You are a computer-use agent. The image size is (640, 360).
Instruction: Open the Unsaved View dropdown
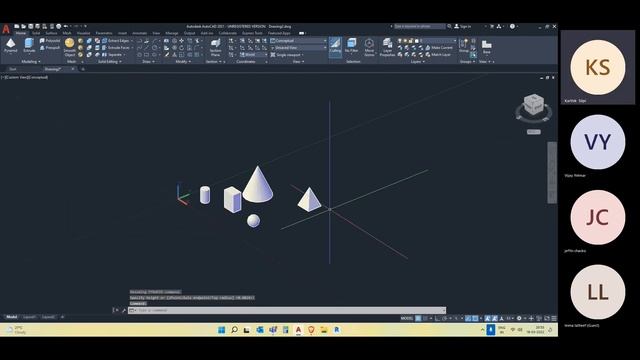(x=298, y=48)
